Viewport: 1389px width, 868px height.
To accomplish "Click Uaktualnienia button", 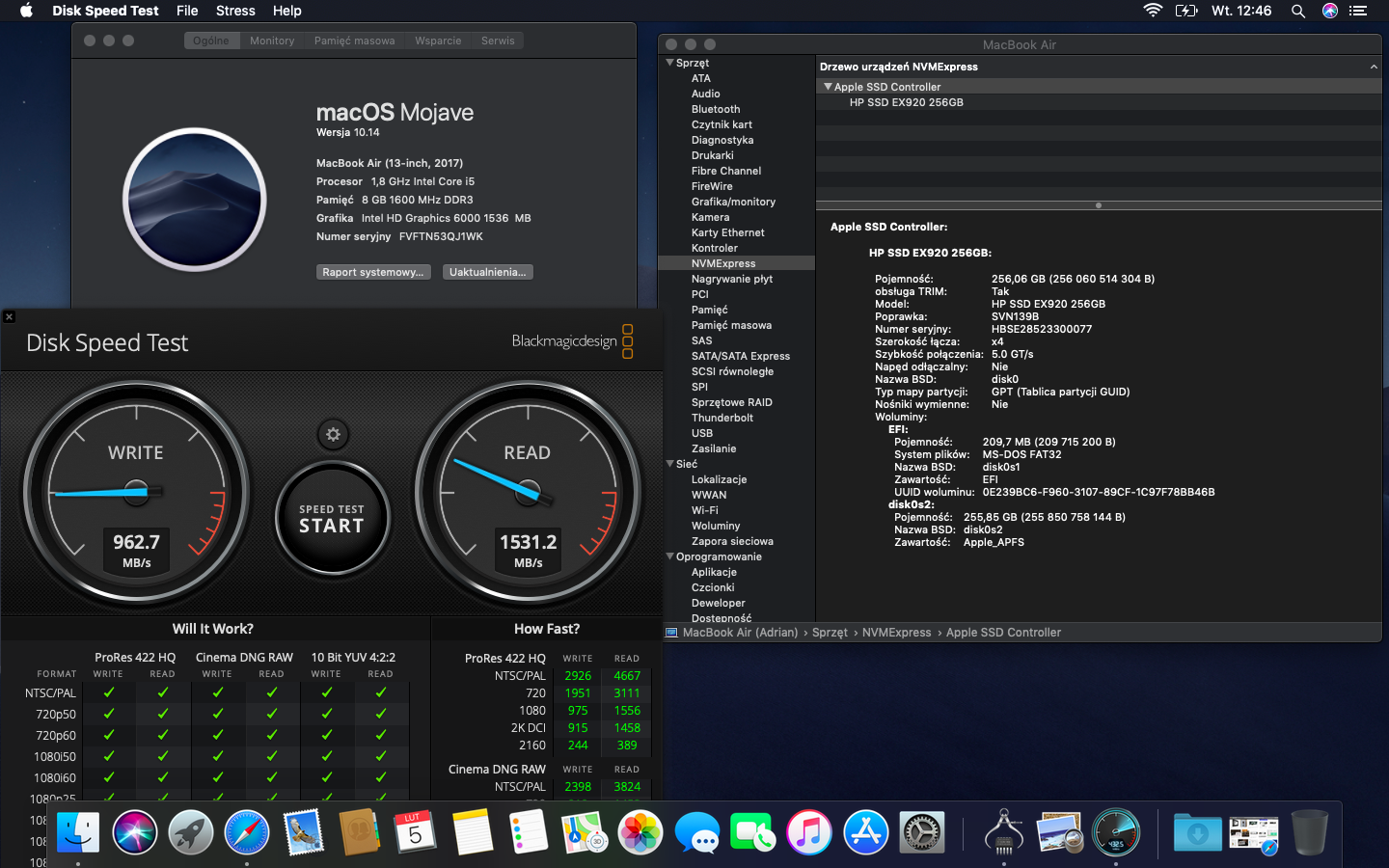I will pos(488,272).
